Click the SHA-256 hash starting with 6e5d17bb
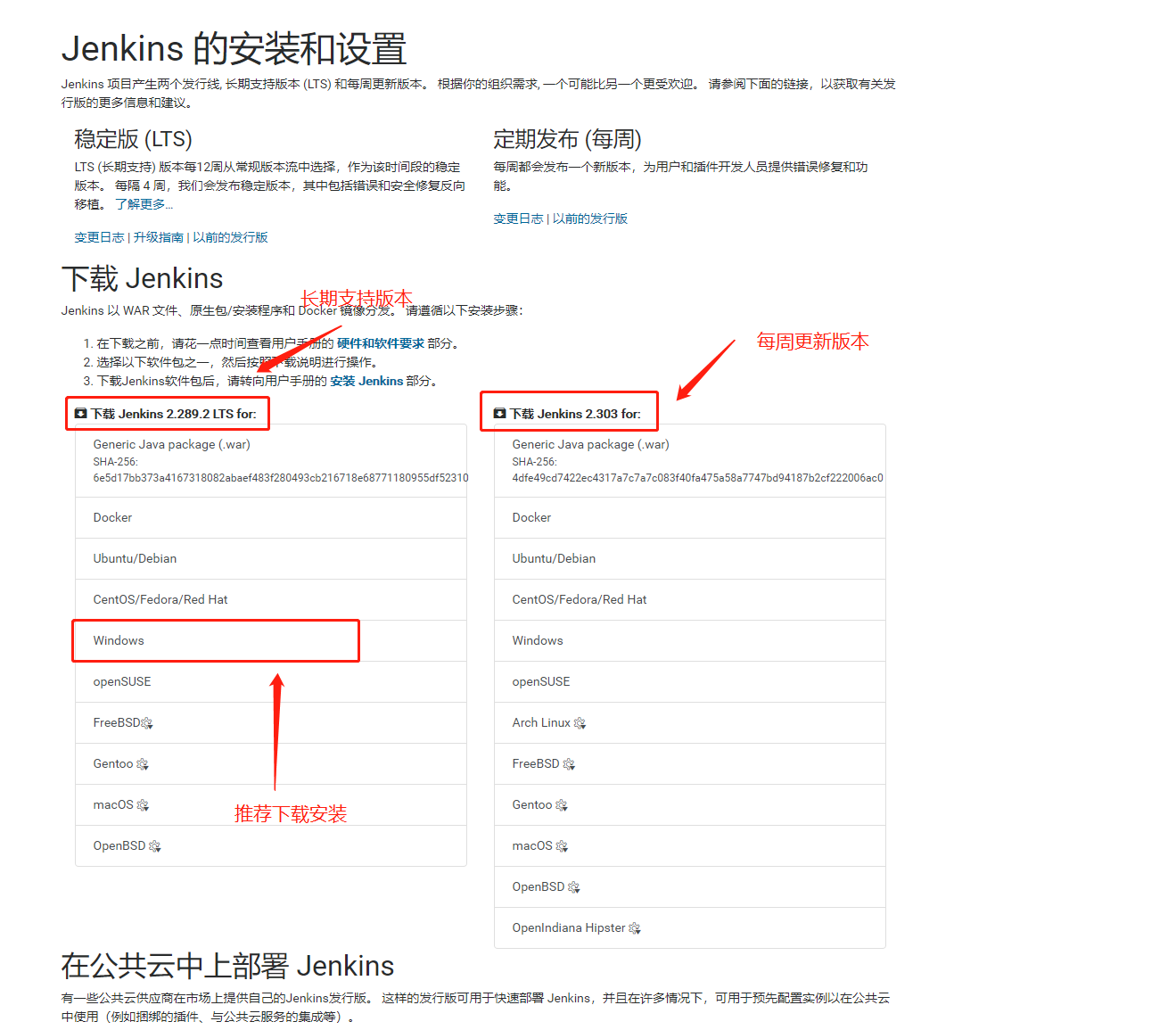Viewport: 1176px width, 1030px height. coord(281,478)
